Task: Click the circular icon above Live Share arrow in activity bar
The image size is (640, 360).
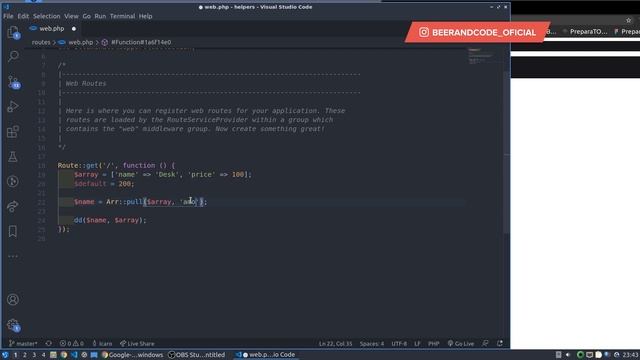Action: point(13,182)
